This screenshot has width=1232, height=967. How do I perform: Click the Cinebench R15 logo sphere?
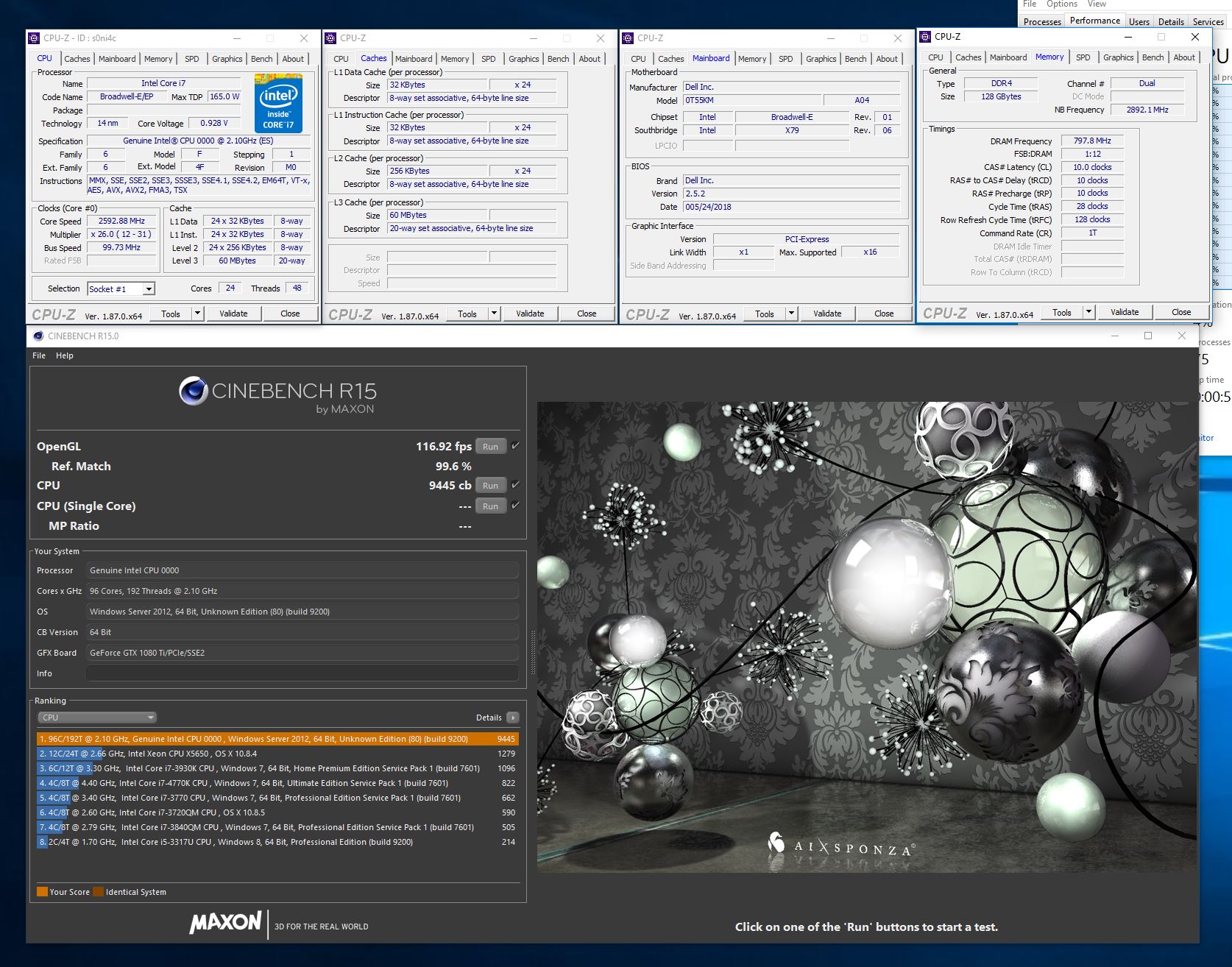click(194, 391)
